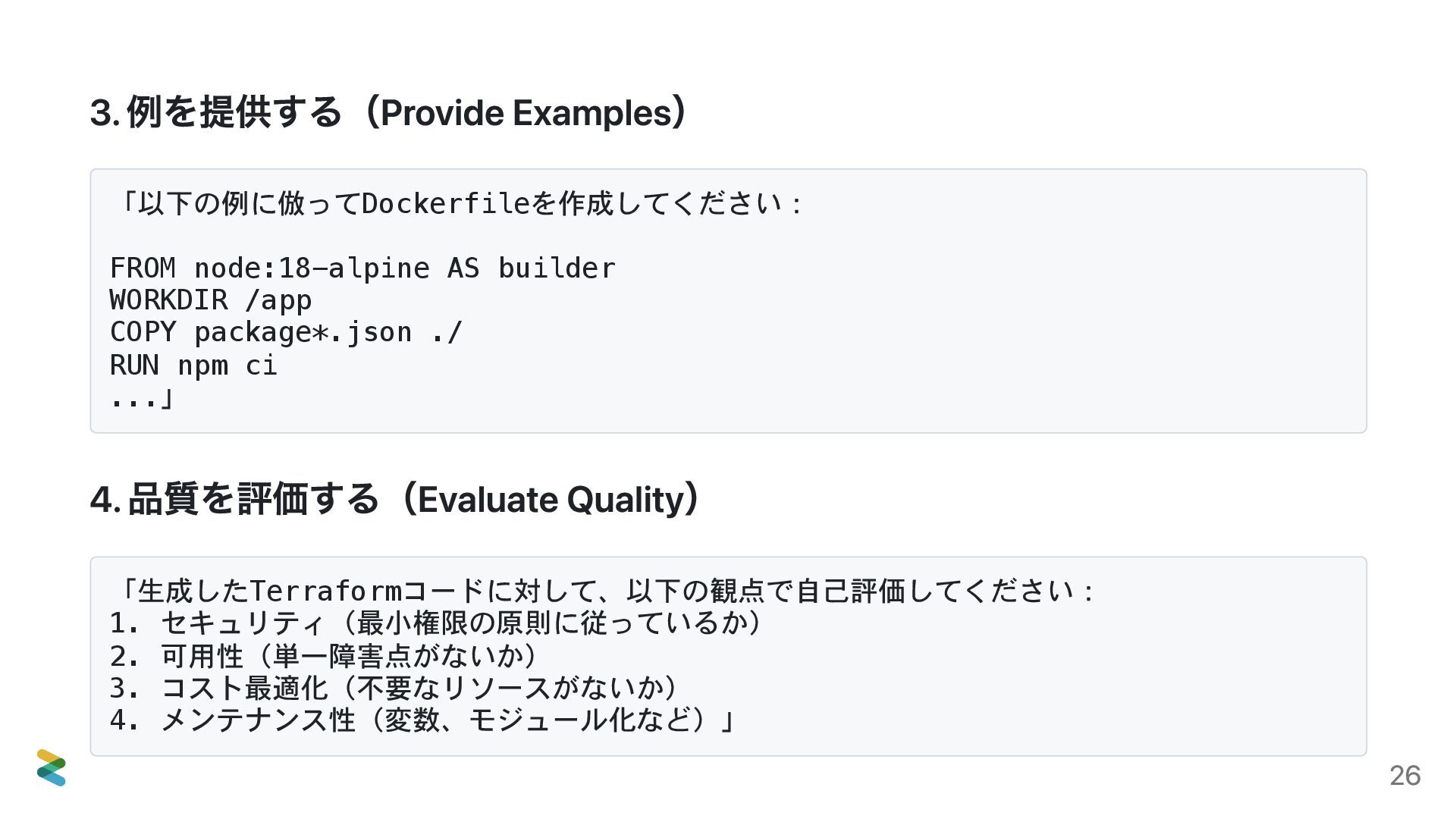Click the Dockerfile prompt's first Japanese sentence
This screenshot has width=1456, height=819.
pos(460,203)
